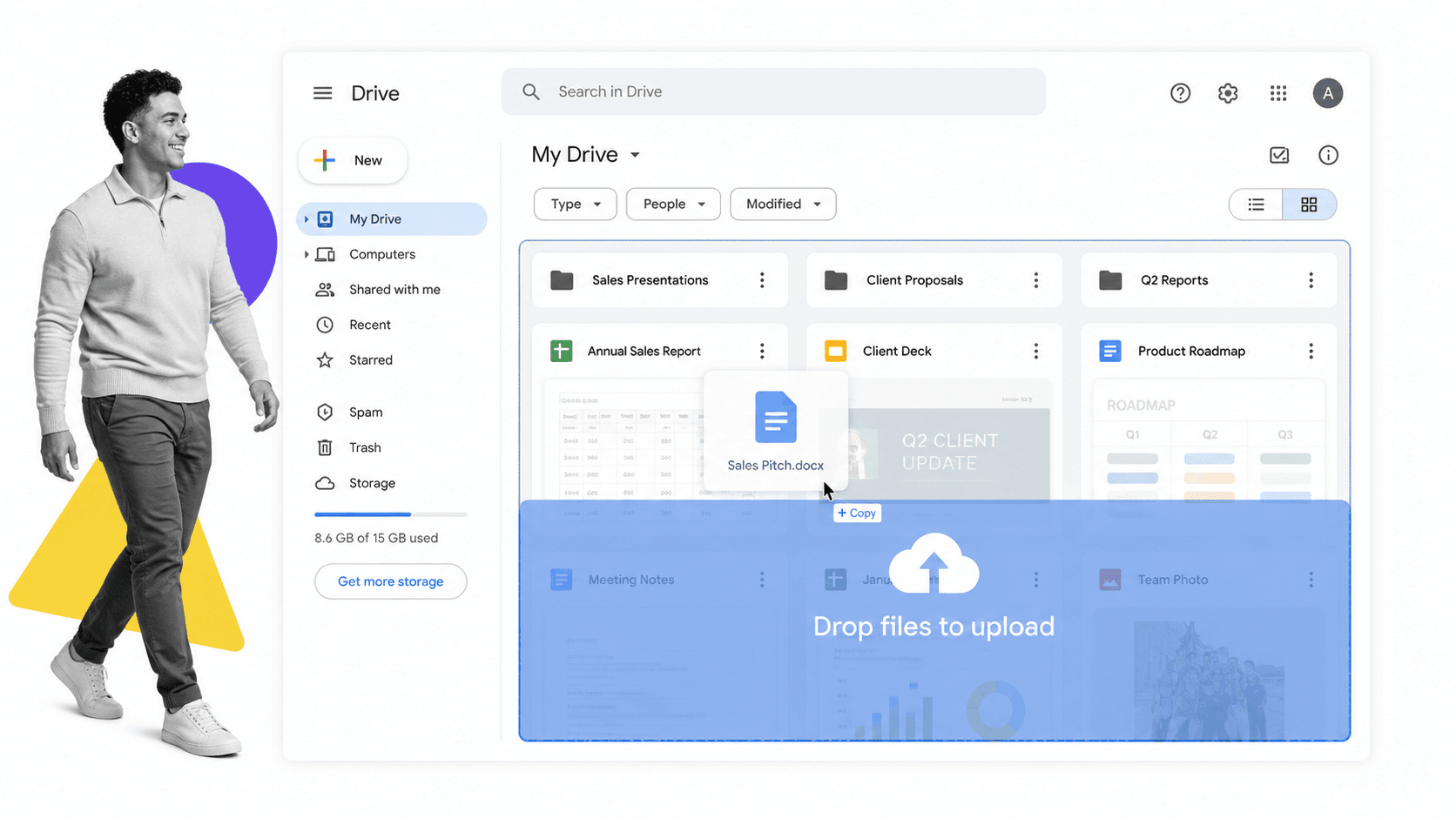The width and height of the screenshot is (1456, 819).
Task: Open the Help question mark icon
Action: pos(1180,93)
